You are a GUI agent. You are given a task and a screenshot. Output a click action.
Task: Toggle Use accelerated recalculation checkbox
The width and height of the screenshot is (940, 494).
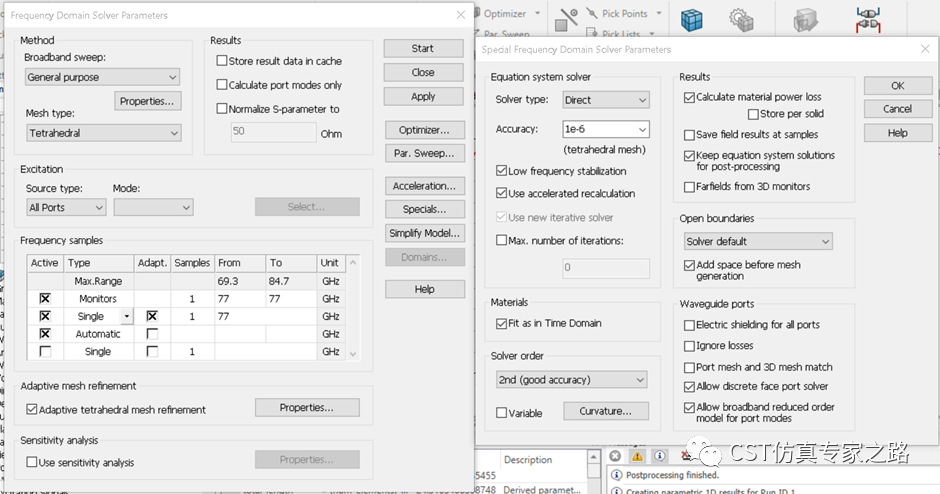point(502,193)
